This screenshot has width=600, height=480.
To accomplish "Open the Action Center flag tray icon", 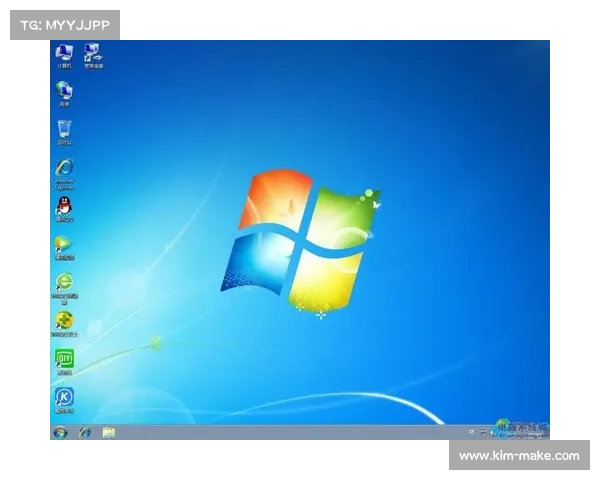I will 471,432.
